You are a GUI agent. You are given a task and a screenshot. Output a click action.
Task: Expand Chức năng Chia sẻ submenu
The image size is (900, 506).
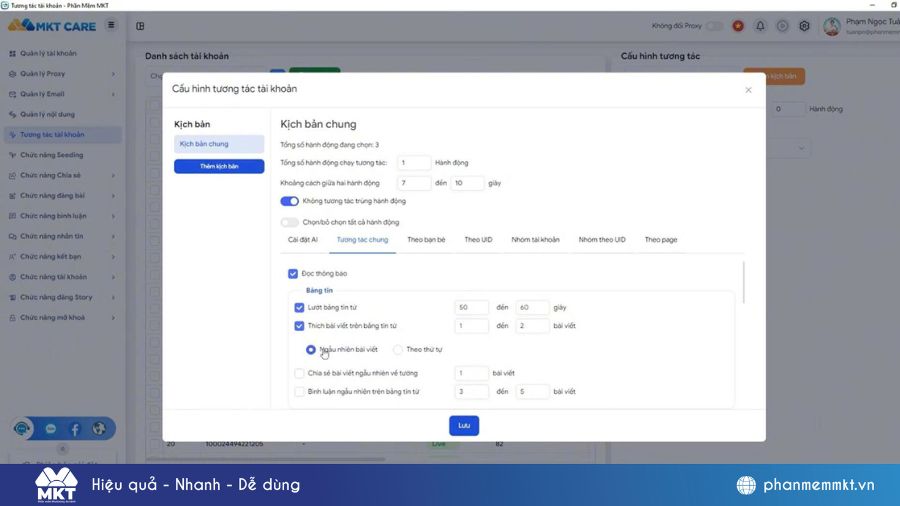click(62, 175)
